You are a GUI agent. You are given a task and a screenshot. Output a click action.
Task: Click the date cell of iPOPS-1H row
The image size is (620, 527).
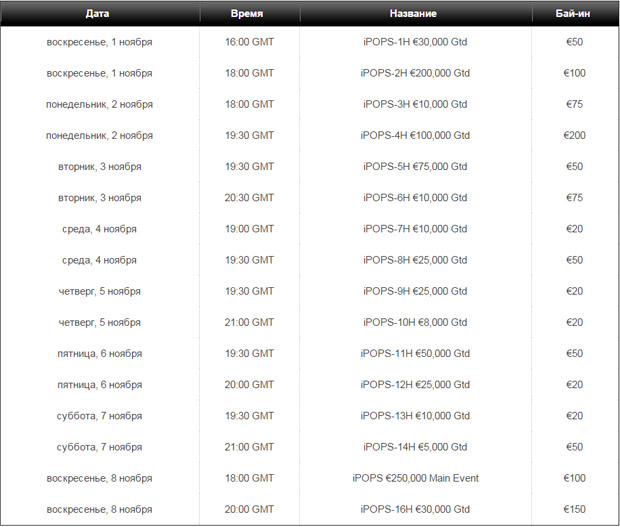point(100,42)
